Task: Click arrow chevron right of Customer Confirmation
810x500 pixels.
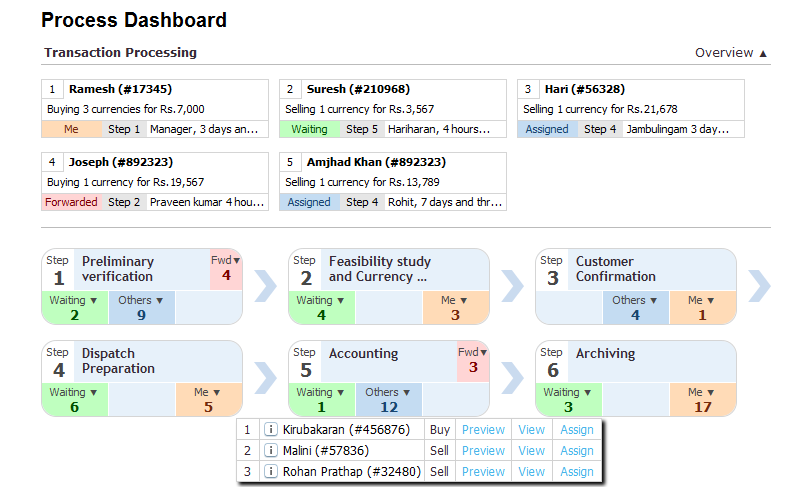Action: [x=759, y=286]
